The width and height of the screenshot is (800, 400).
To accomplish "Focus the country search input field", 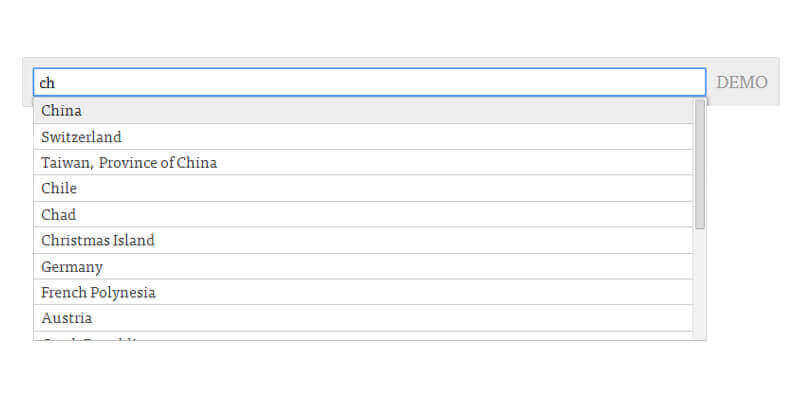I will [x=300, y=82].
